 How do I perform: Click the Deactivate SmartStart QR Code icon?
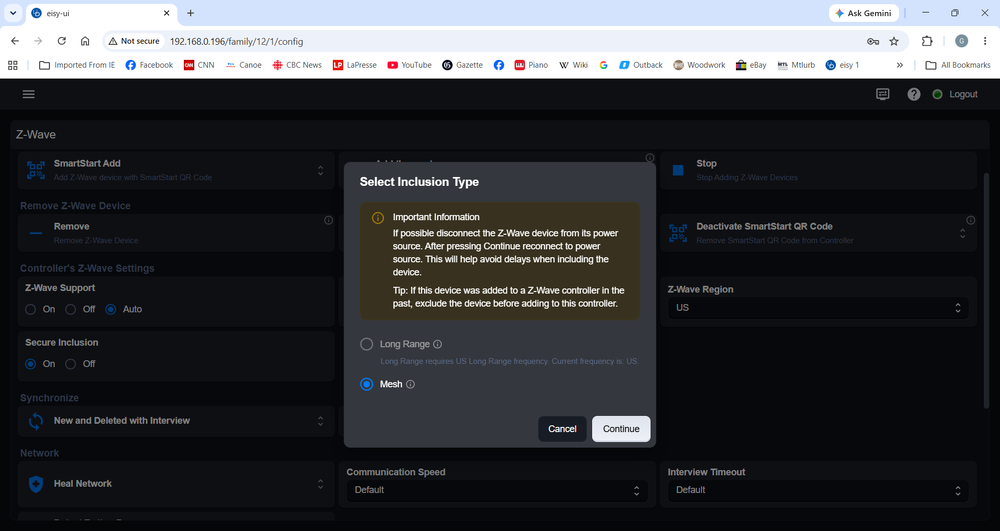[678, 233]
